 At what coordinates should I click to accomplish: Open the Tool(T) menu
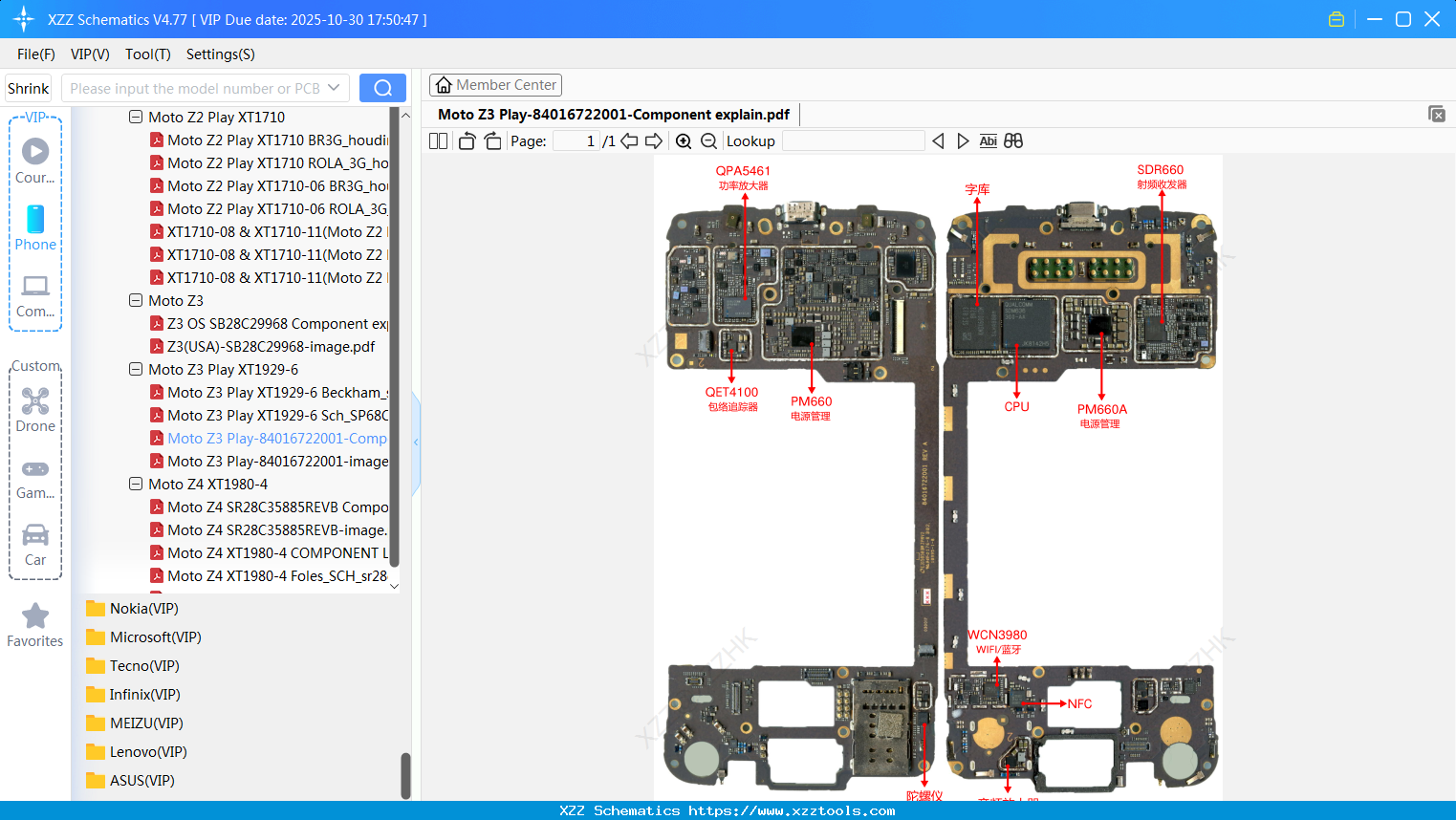pyautogui.click(x=147, y=54)
